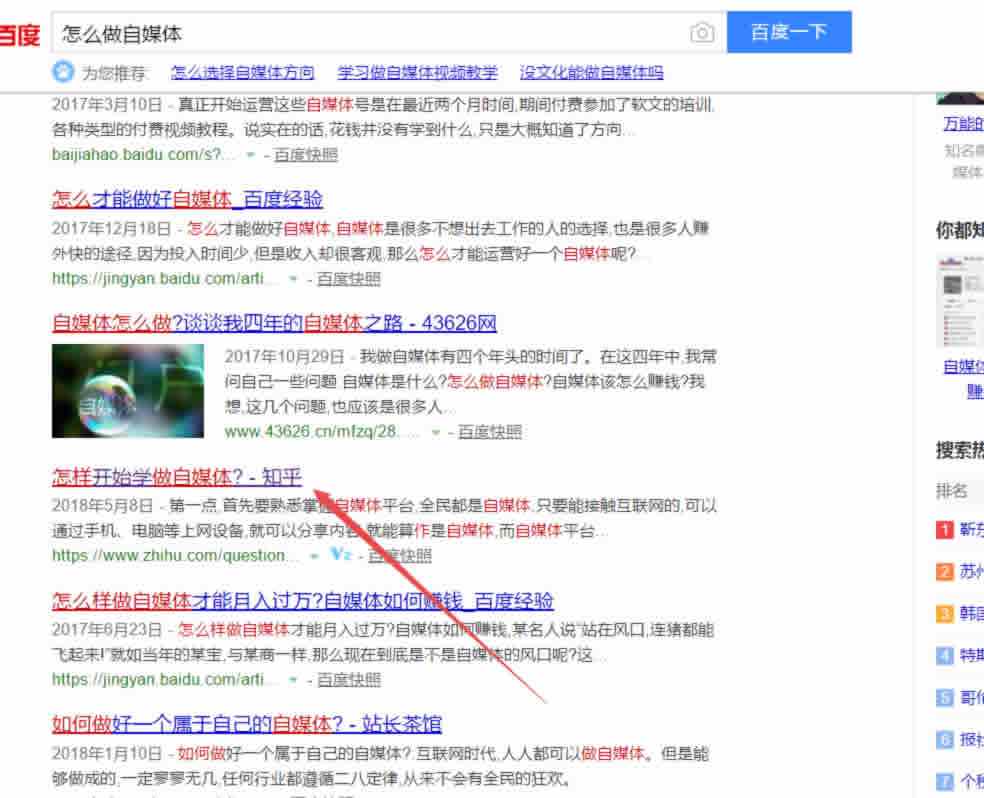Open result 怎样开始学做自媒体? - 知乎
This screenshot has height=798, width=984.
(x=177, y=477)
